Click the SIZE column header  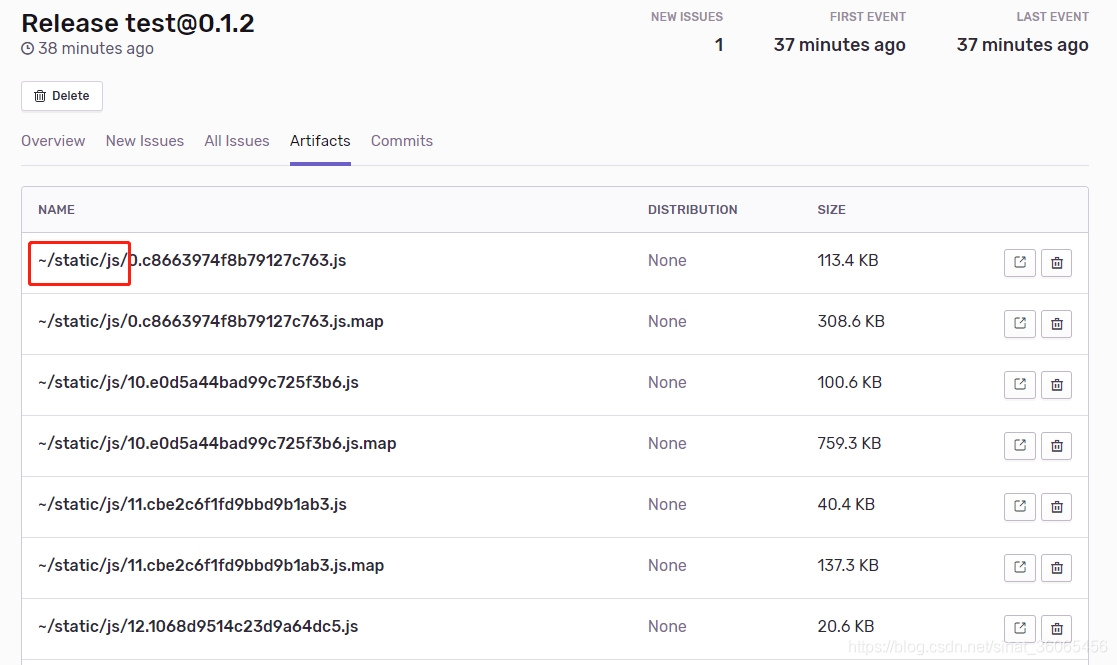tap(831, 210)
